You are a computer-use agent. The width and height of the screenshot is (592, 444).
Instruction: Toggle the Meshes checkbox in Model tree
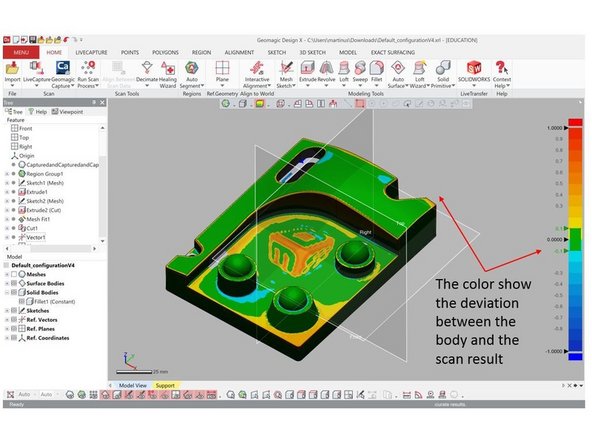coord(14,274)
